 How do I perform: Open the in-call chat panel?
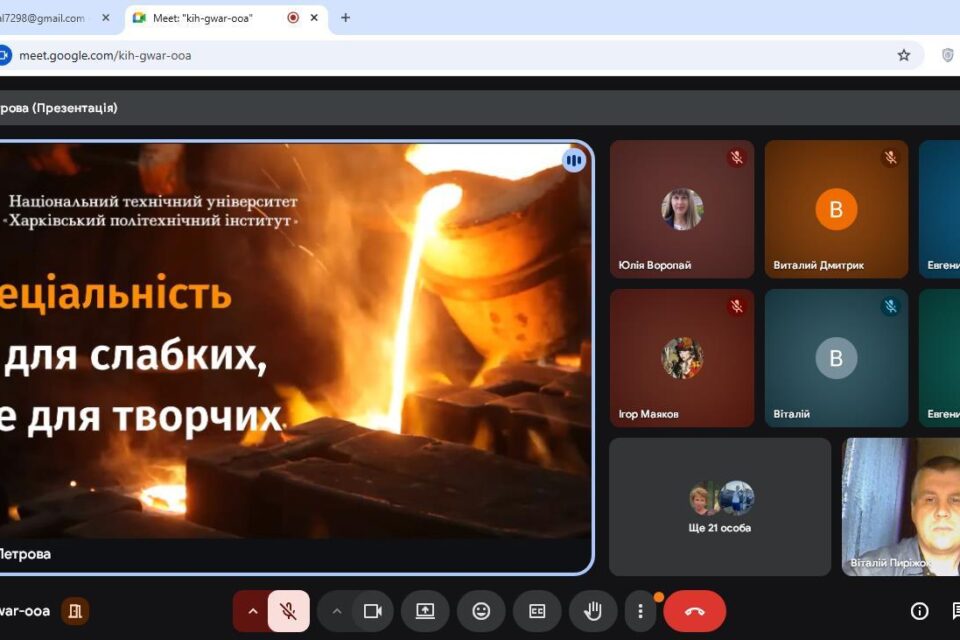(955, 611)
